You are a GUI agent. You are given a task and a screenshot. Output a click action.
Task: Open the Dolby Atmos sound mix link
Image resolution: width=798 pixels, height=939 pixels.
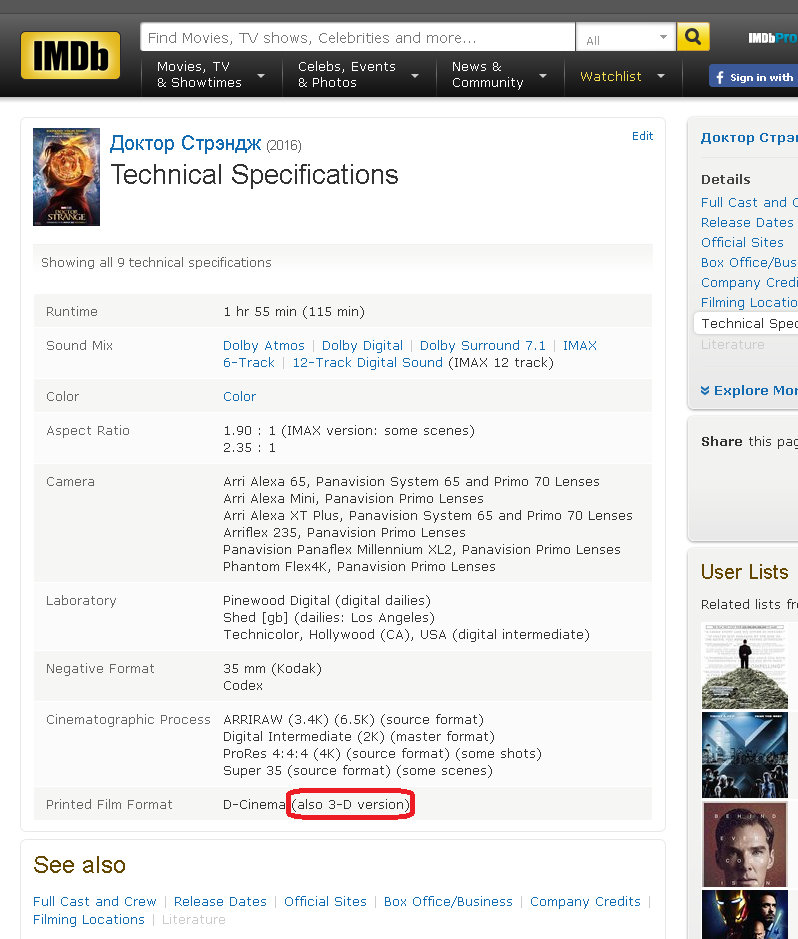click(264, 346)
